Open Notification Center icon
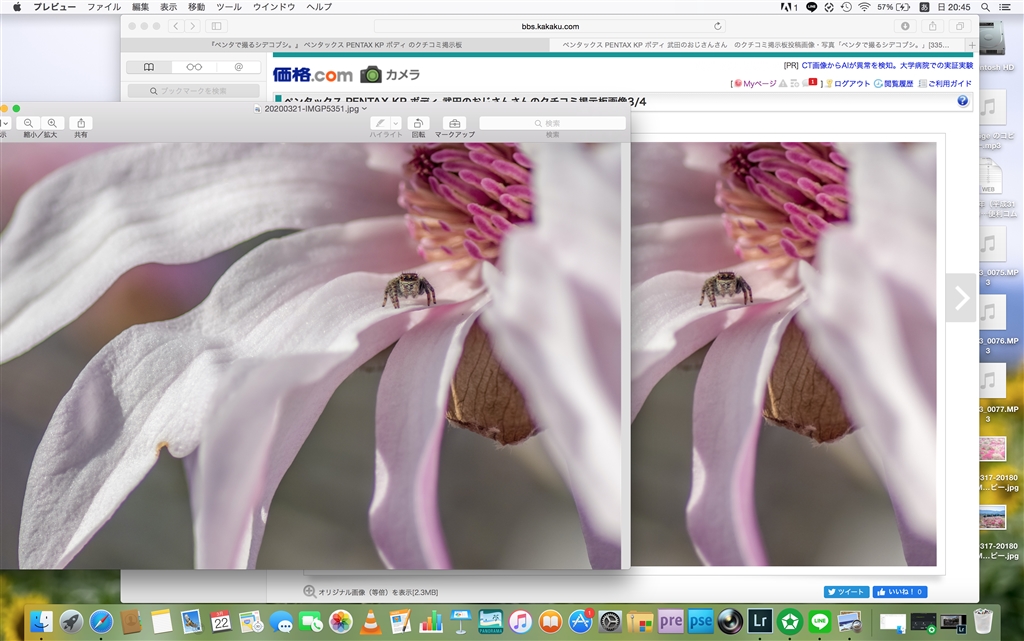Image resolution: width=1024 pixels, height=641 pixels. 1005,7
